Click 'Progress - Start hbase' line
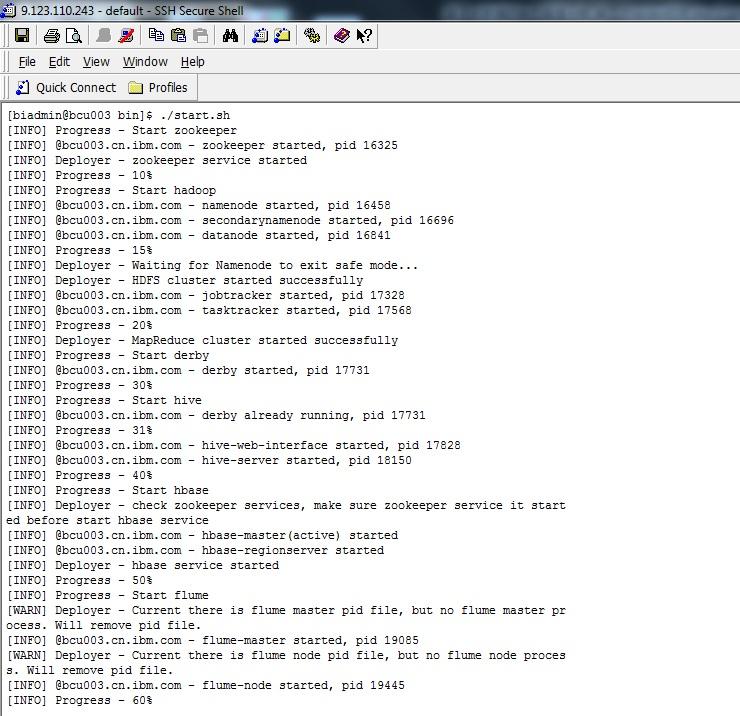The width and height of the screenshot is (740, 716). (108, 490)
